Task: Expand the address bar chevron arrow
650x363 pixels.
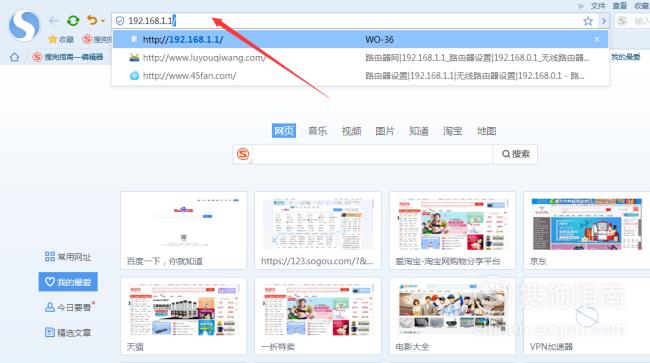Action: coord(604,21)
